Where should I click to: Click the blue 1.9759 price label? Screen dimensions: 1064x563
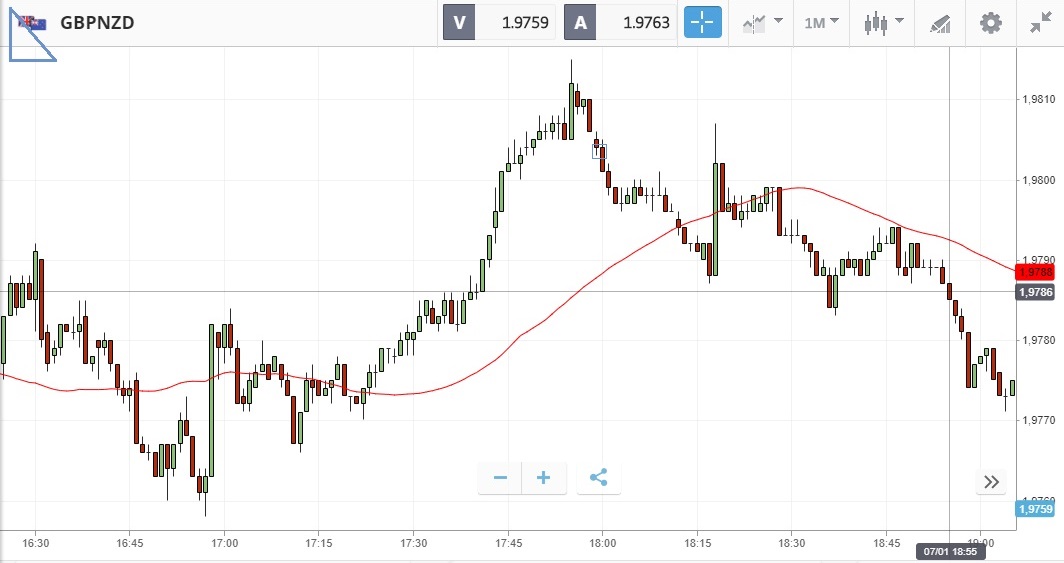[1034, 509]
